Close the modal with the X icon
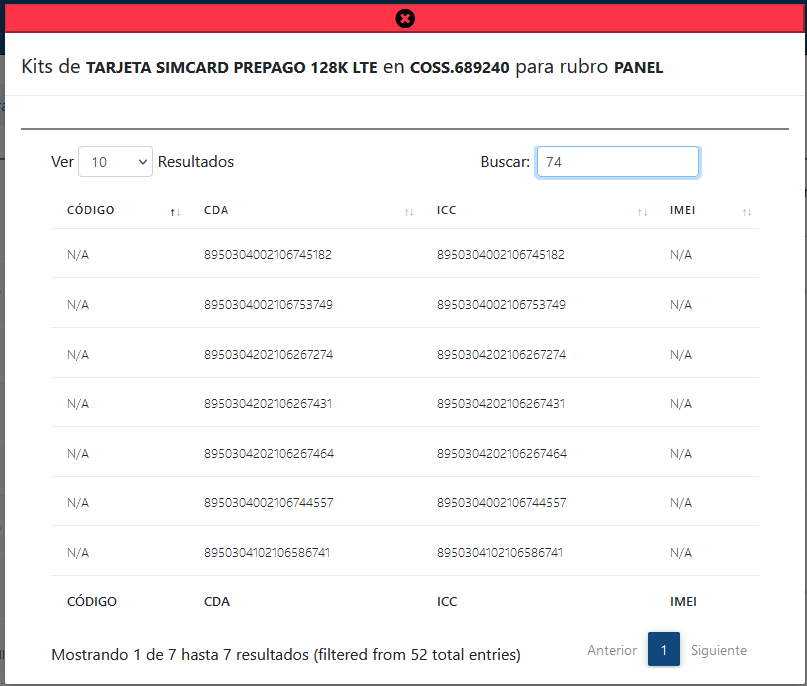 tap(404, 18)
